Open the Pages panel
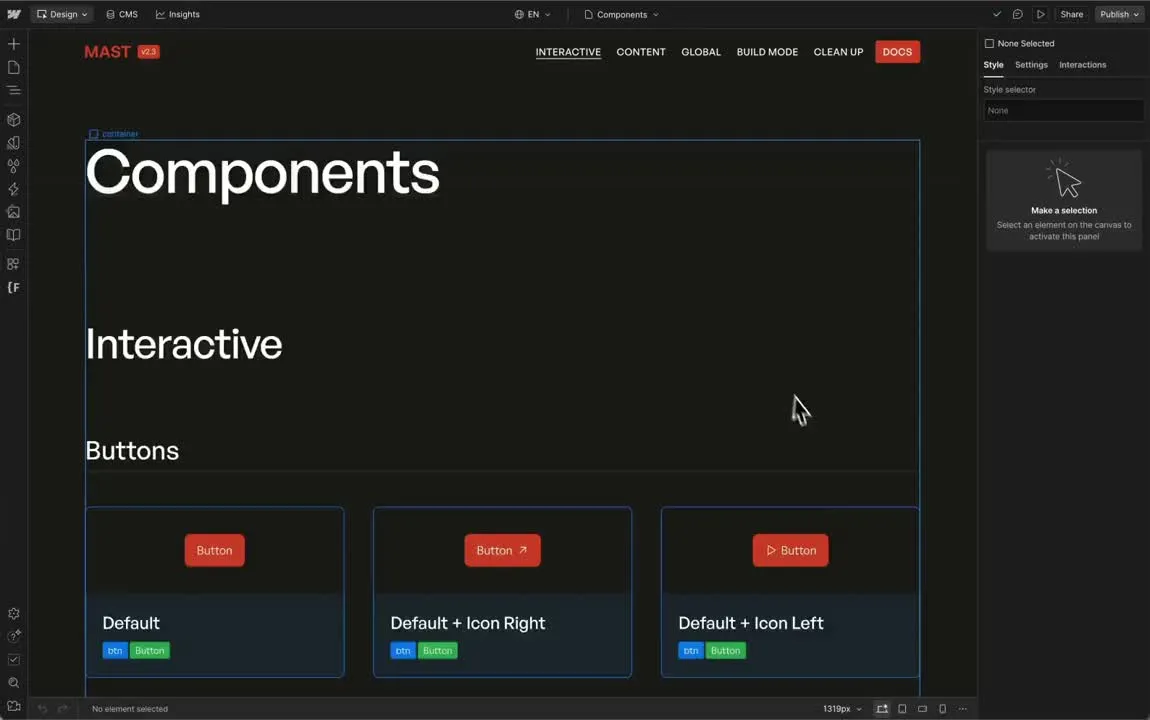1150x720 pixels. 13,67
